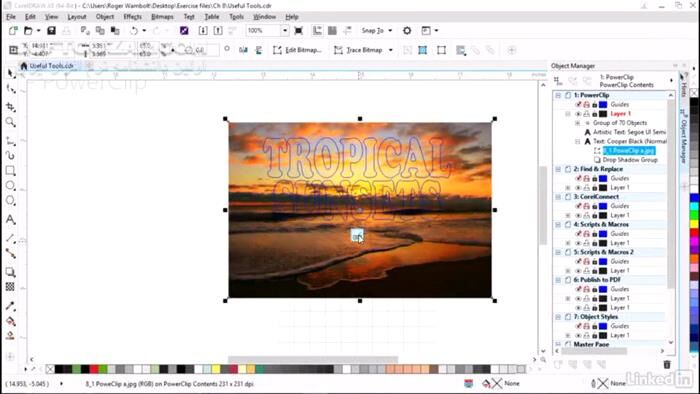Select the Ellipse tool

tap(11, 186)
